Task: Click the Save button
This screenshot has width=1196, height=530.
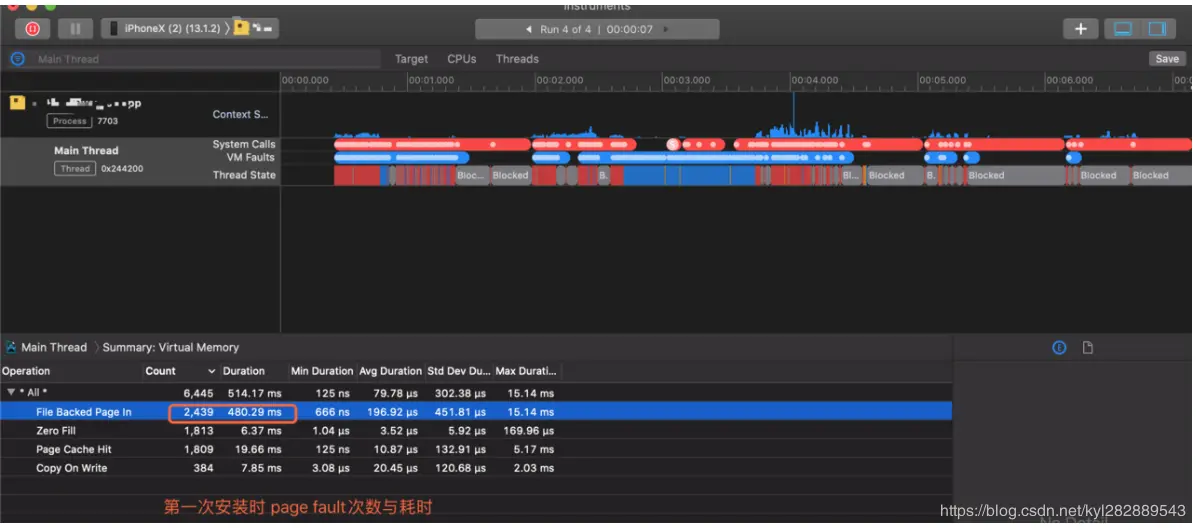Action: click(x=1167, y=59)
